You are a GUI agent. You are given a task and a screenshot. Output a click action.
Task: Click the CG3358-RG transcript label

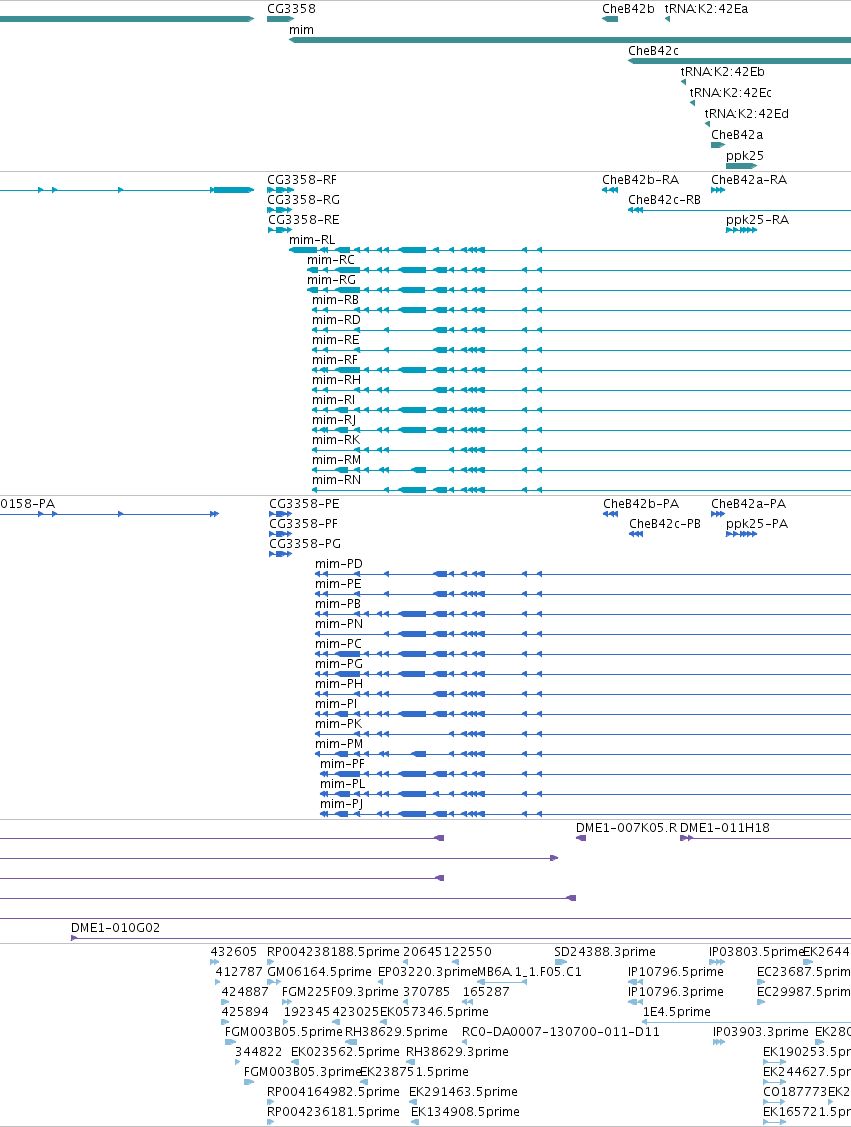(303, 200)
